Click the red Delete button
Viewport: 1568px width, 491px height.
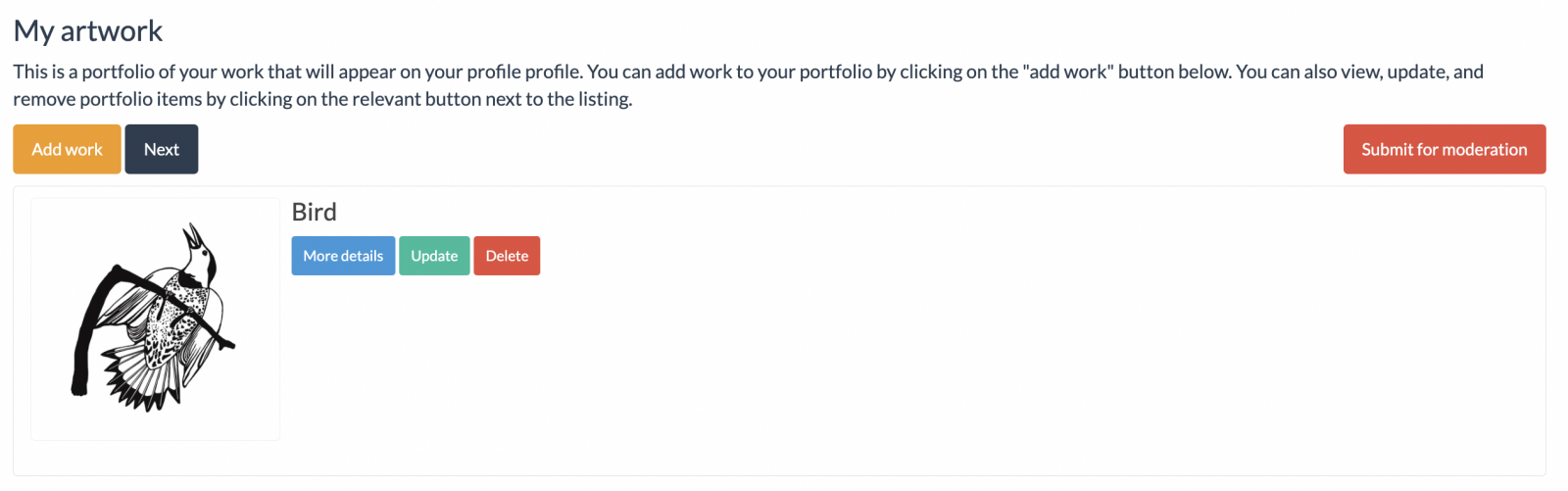coord(507,256)
